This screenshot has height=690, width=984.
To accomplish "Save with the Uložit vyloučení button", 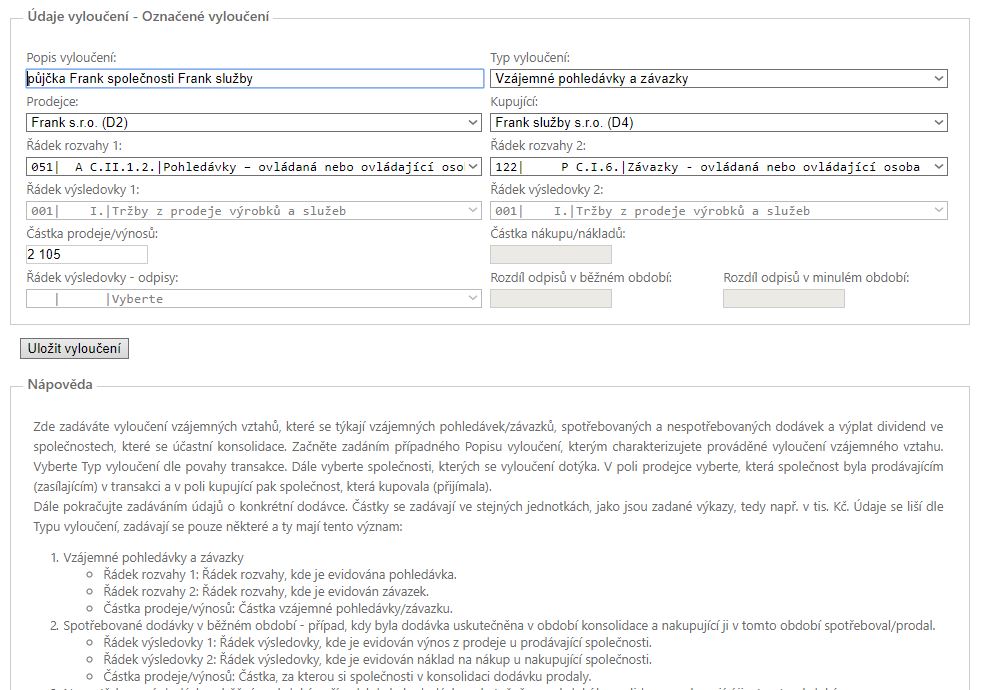I will pos(74,349).
